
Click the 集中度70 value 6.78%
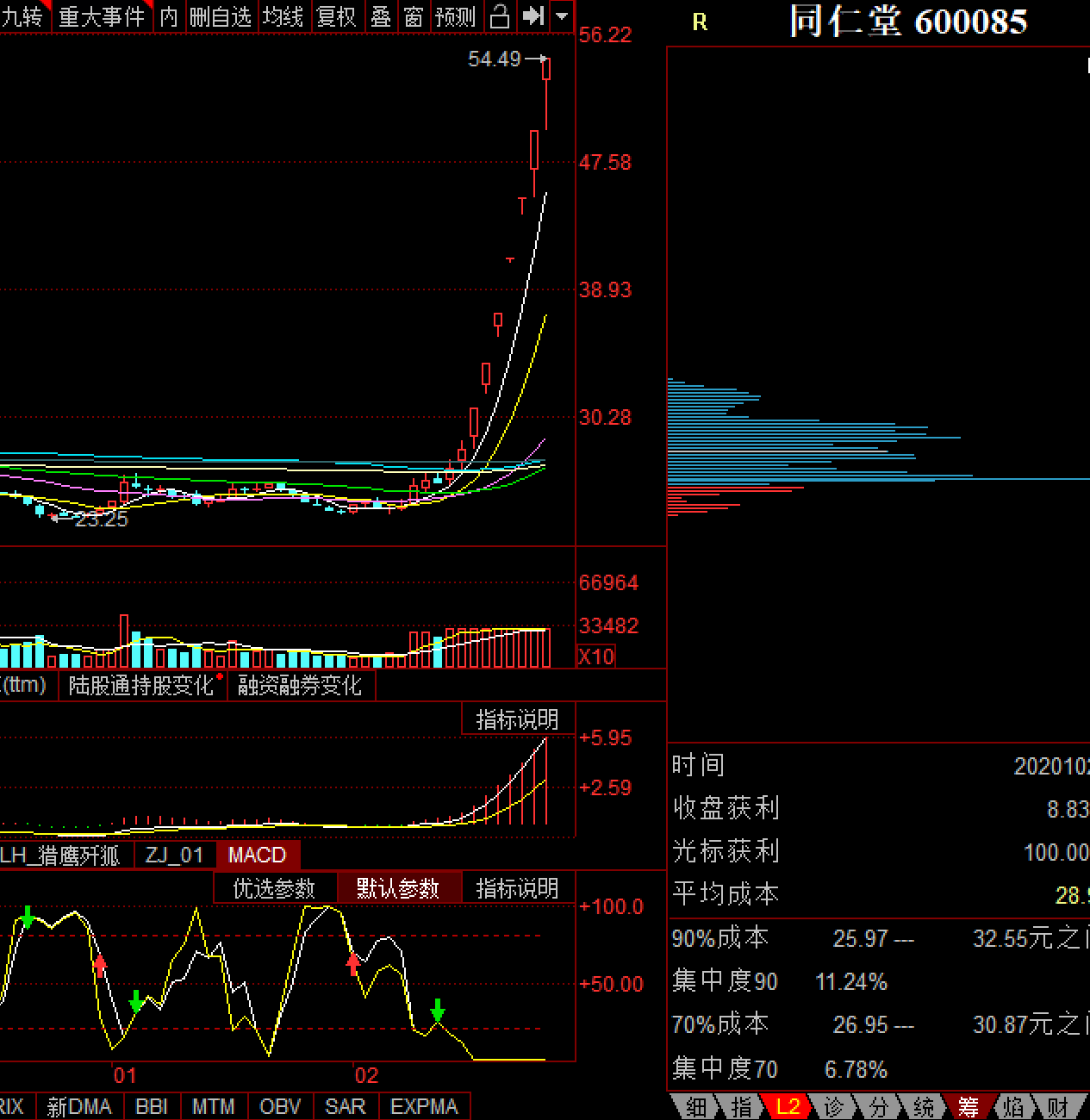pyautogui.click(x=856, y=1069)
